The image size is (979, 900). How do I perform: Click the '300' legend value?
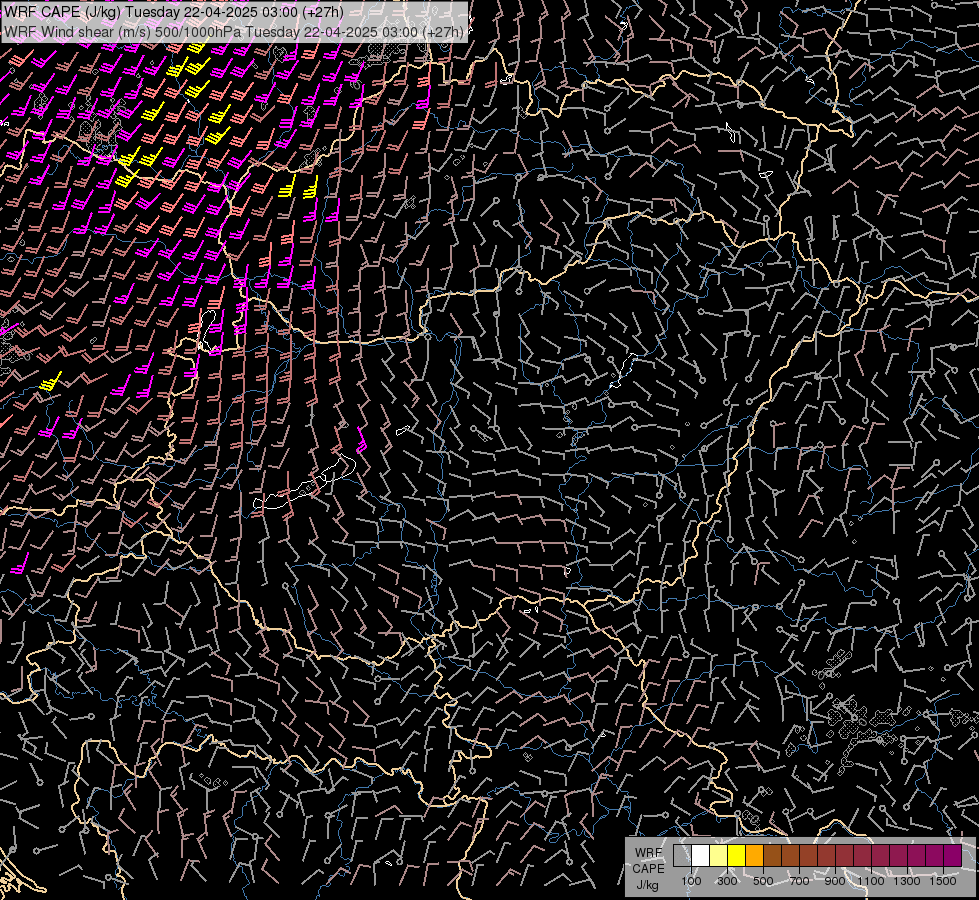[727, 881]
